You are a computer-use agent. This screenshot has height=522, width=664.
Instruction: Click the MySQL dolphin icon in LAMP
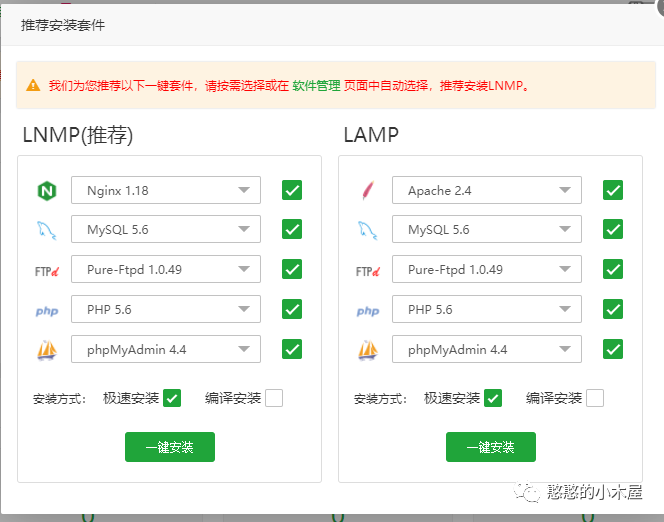click(368, 230)
